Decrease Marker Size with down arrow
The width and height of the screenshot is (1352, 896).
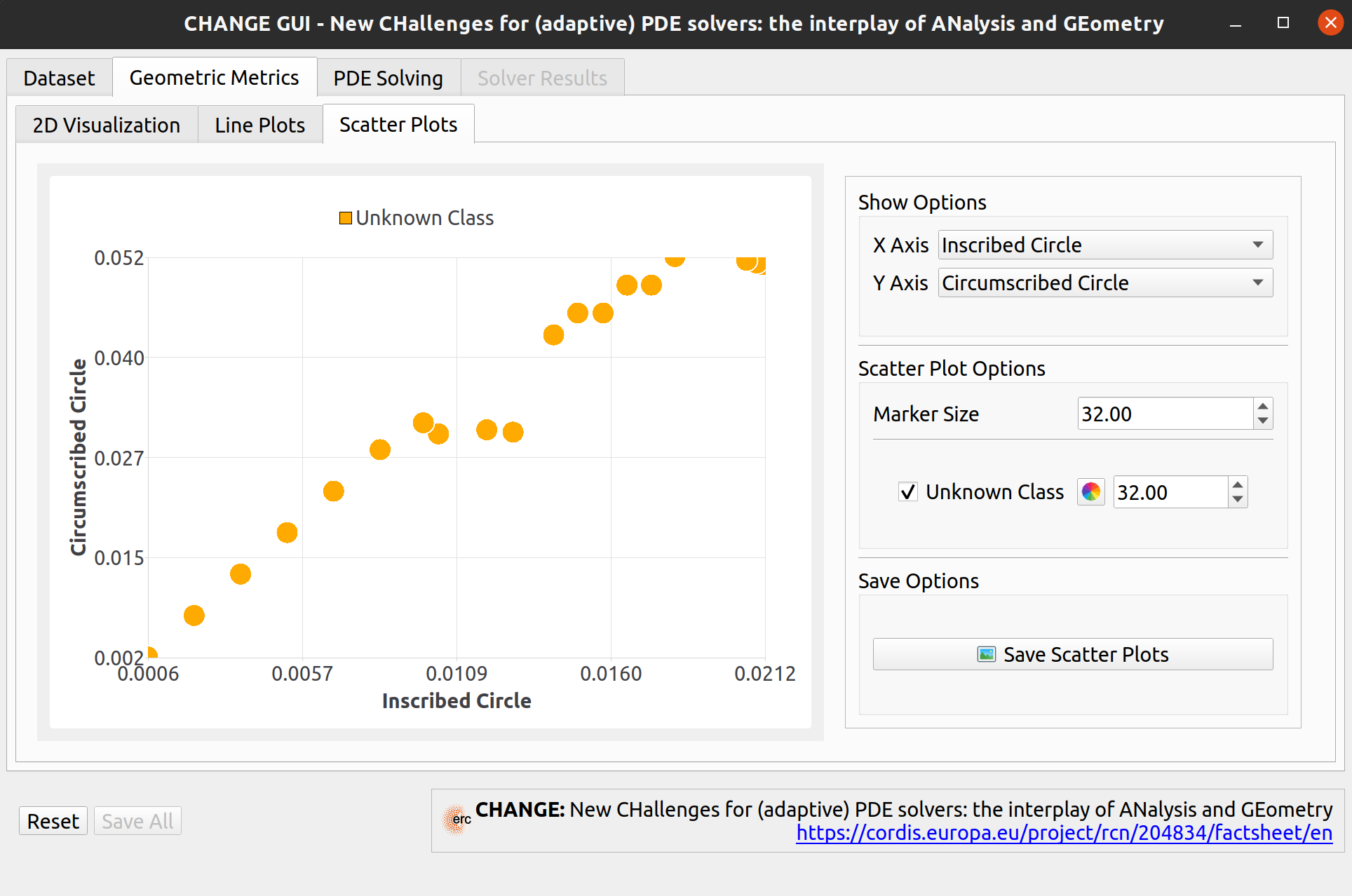coord(1263,421)
